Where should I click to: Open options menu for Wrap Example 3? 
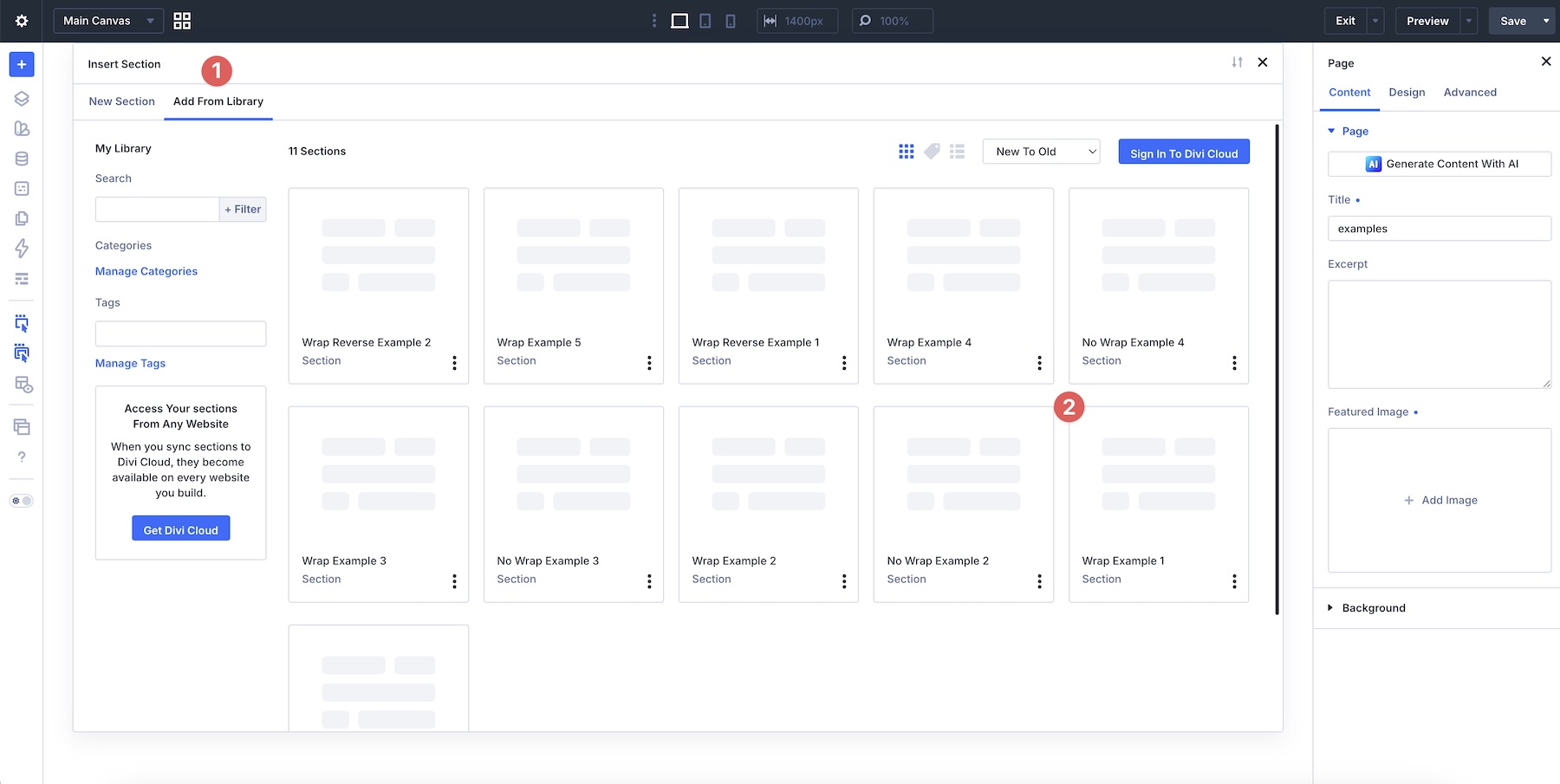(454, 581)
